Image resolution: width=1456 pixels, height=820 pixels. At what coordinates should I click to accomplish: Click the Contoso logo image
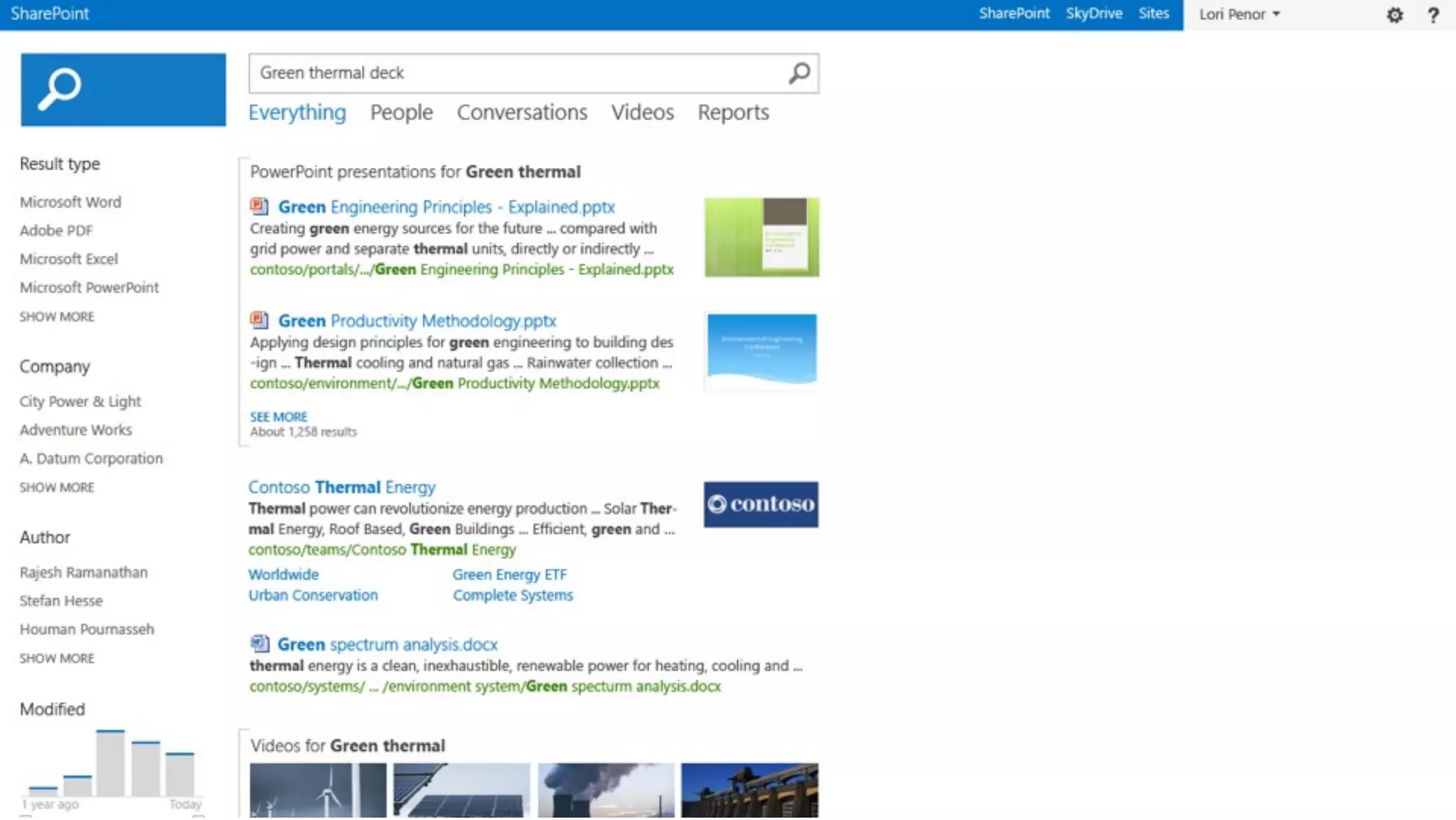[x=761, y=504]
